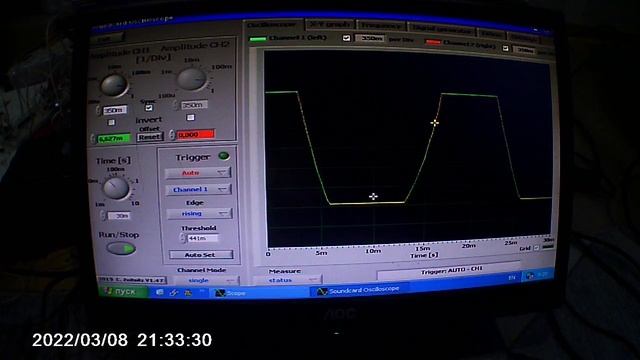Toggle the Run/Stop switch
The width and height of the screenshot is (640, 360).
(121, 248)
